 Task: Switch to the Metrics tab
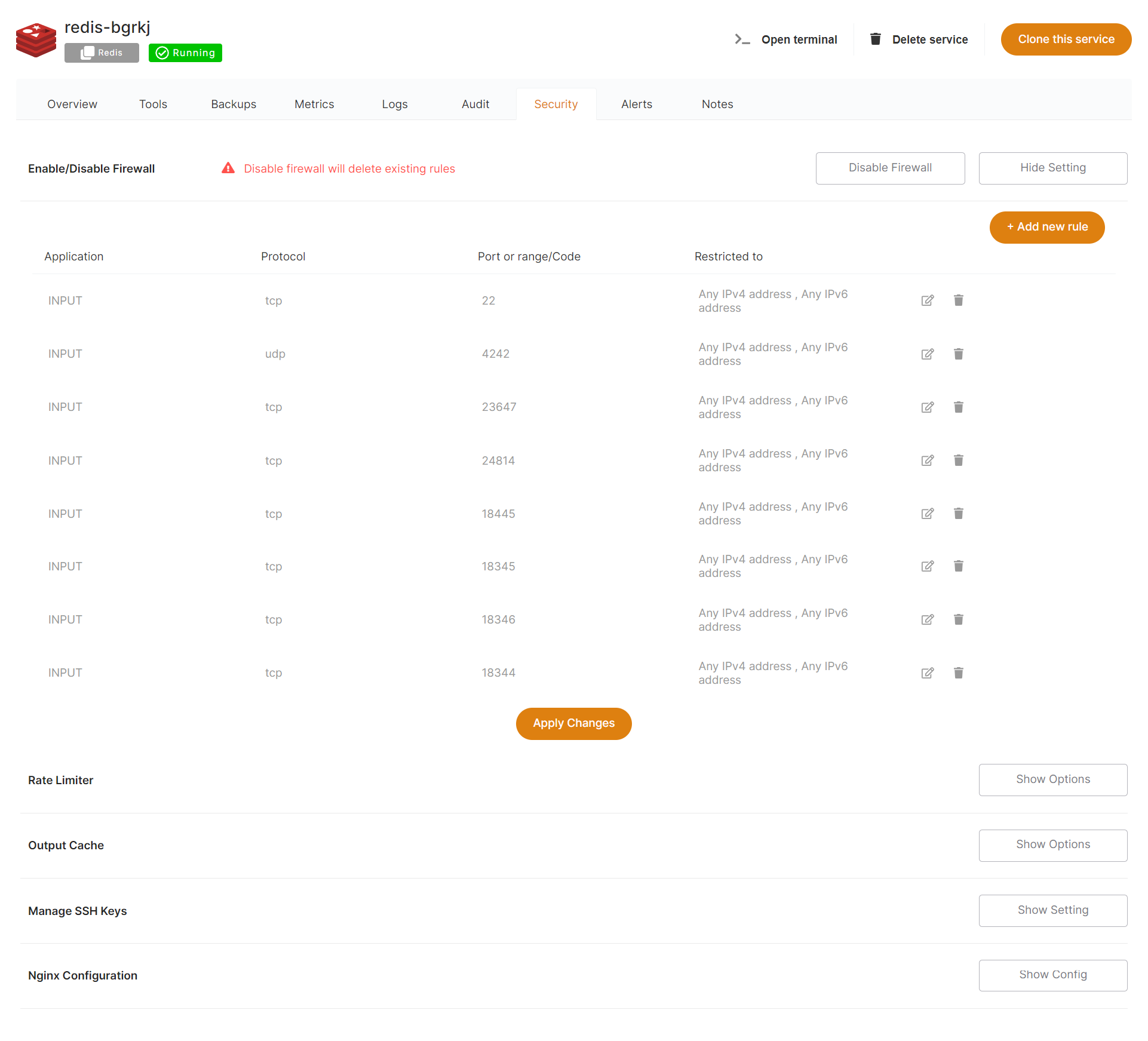click(314, 104)
